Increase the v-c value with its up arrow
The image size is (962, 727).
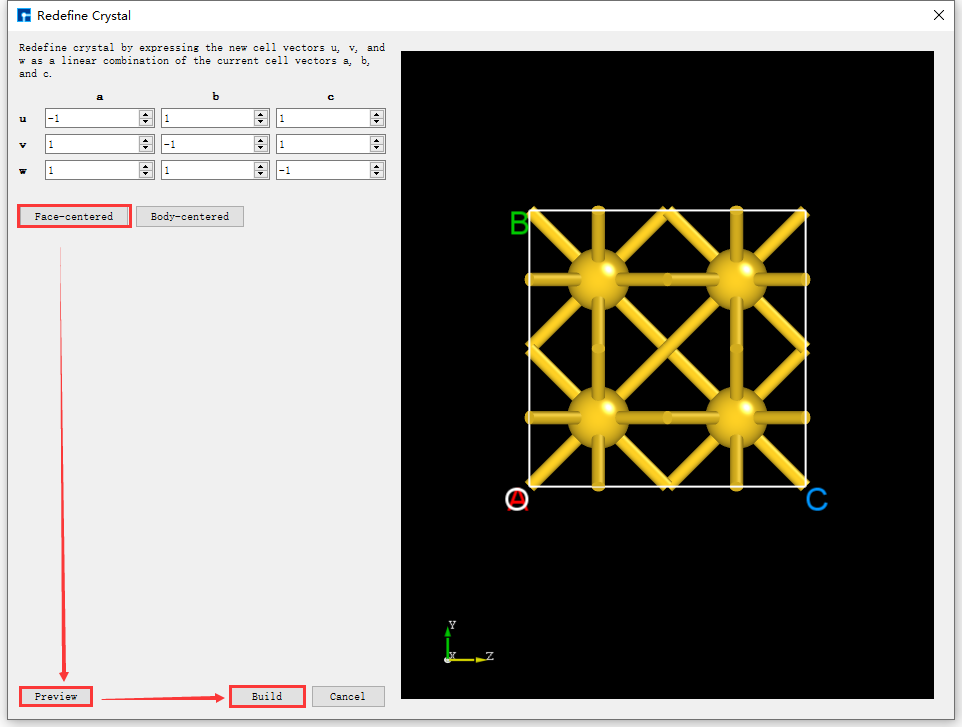(x=376, y=139)
